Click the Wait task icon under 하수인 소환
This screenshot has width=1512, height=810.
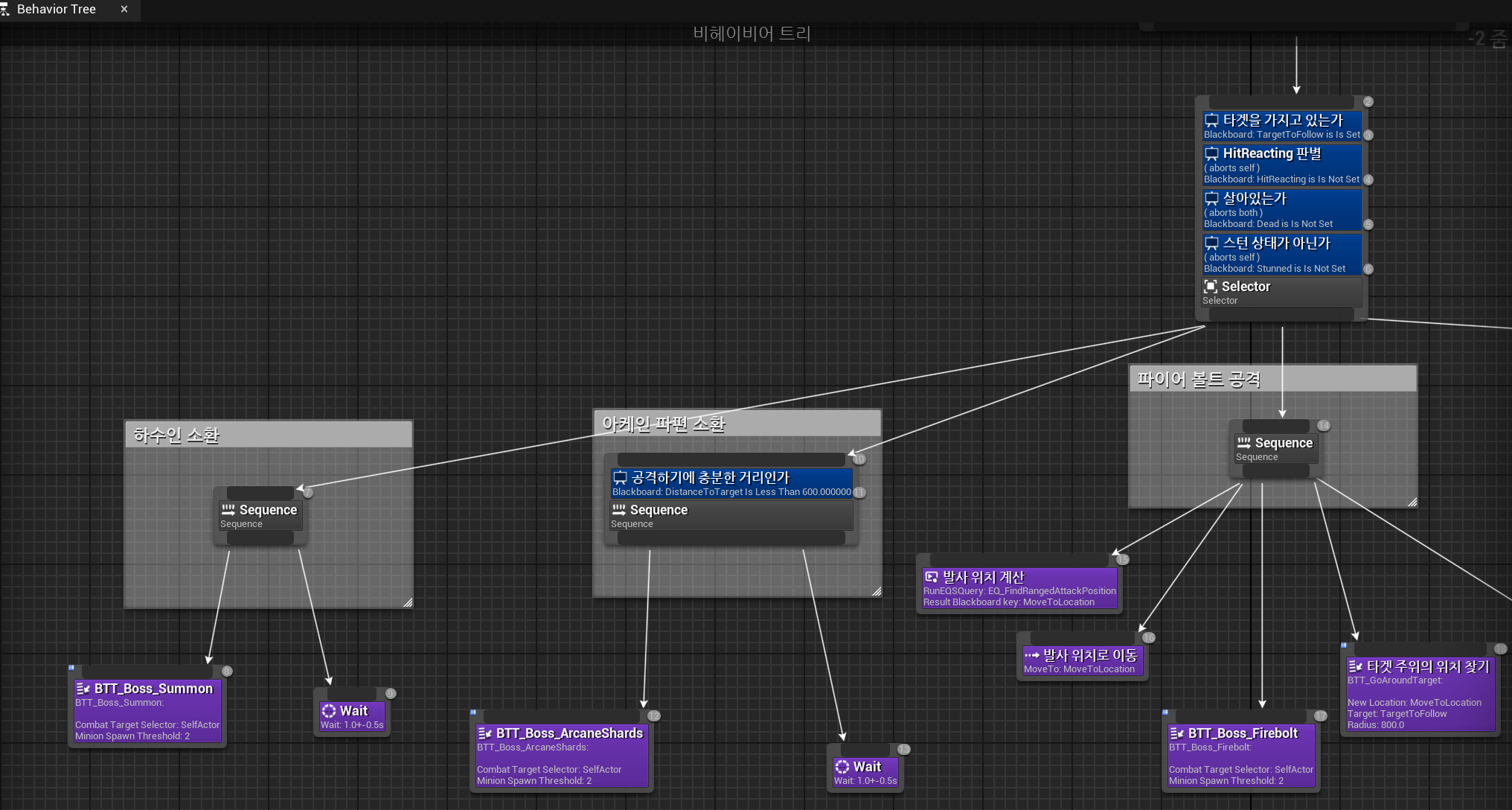coord(329,711)
